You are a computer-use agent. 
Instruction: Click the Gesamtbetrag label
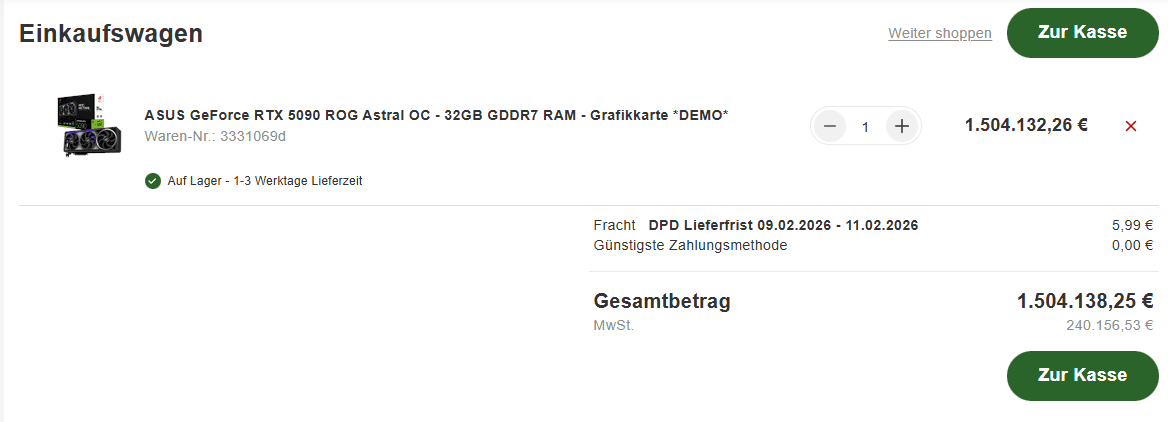pyautogui.click(x=662, y=301)
